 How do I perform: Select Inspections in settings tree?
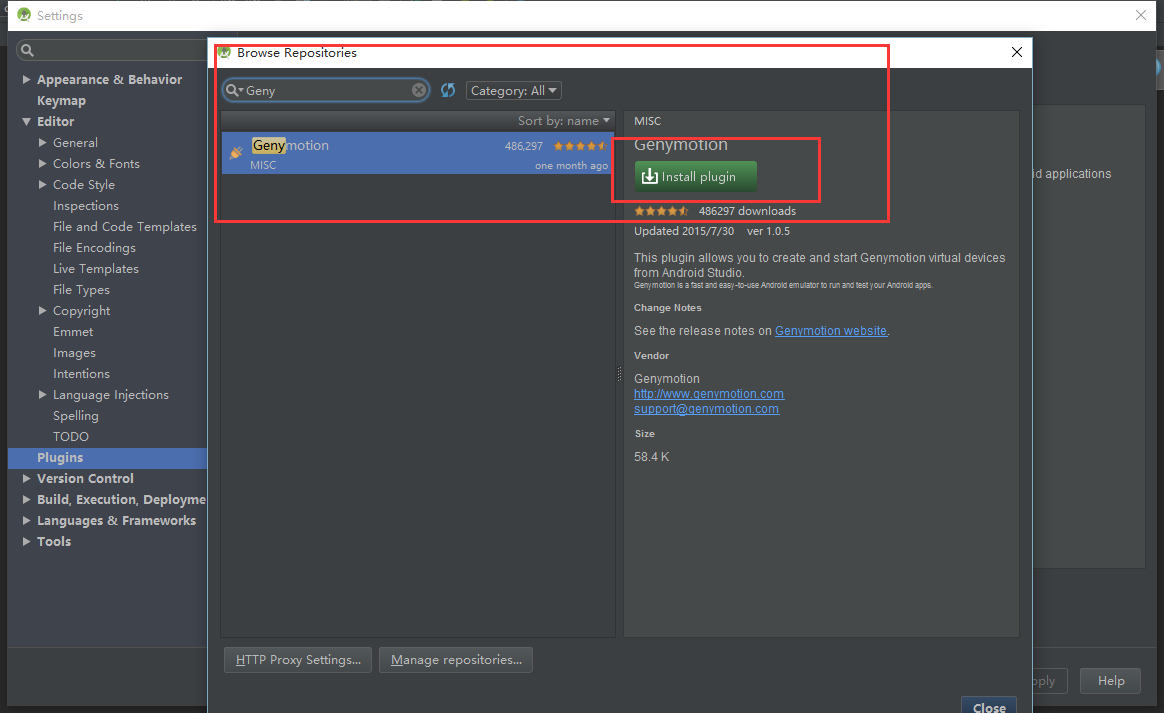[85, 206]
